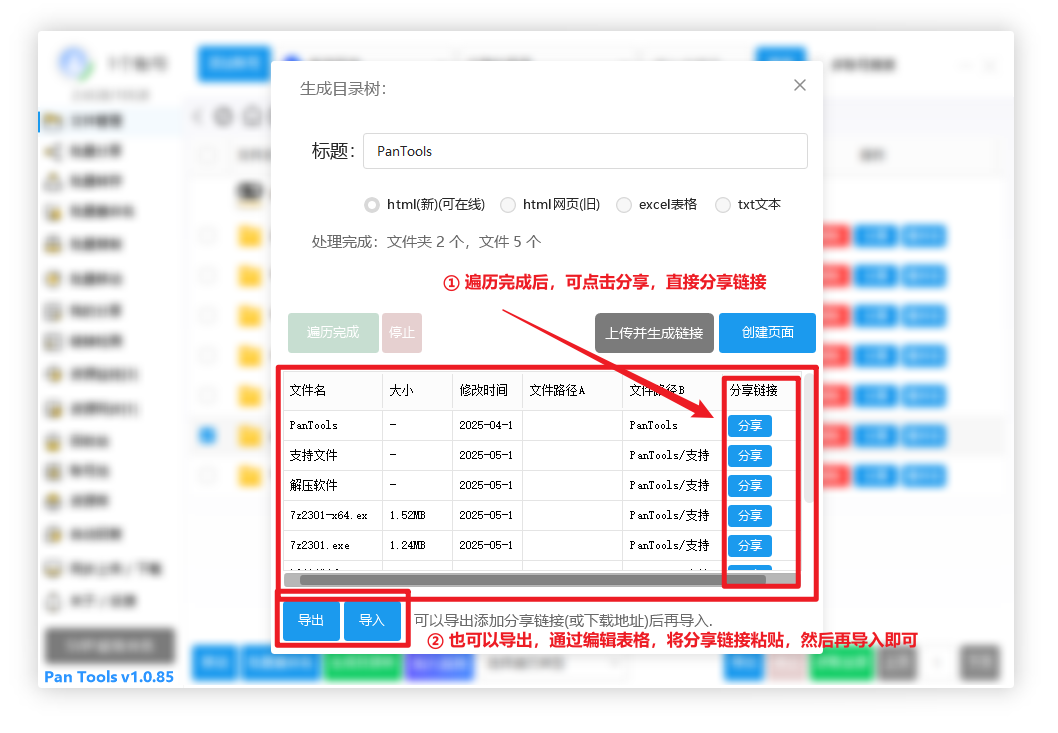Choose the html网页(旧) radio option
Image resolution: width=1058 pixels, height=733 pixels.
508,205
